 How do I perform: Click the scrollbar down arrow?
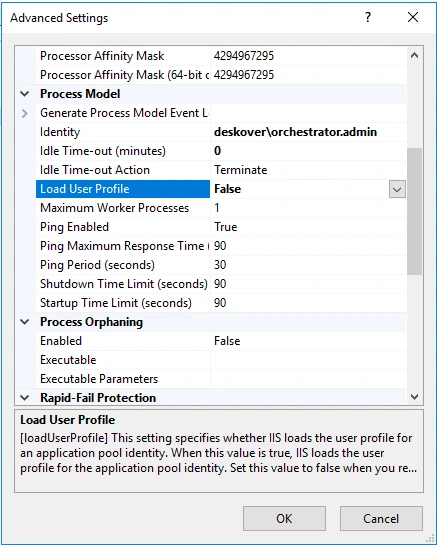(x=414, y=397)
